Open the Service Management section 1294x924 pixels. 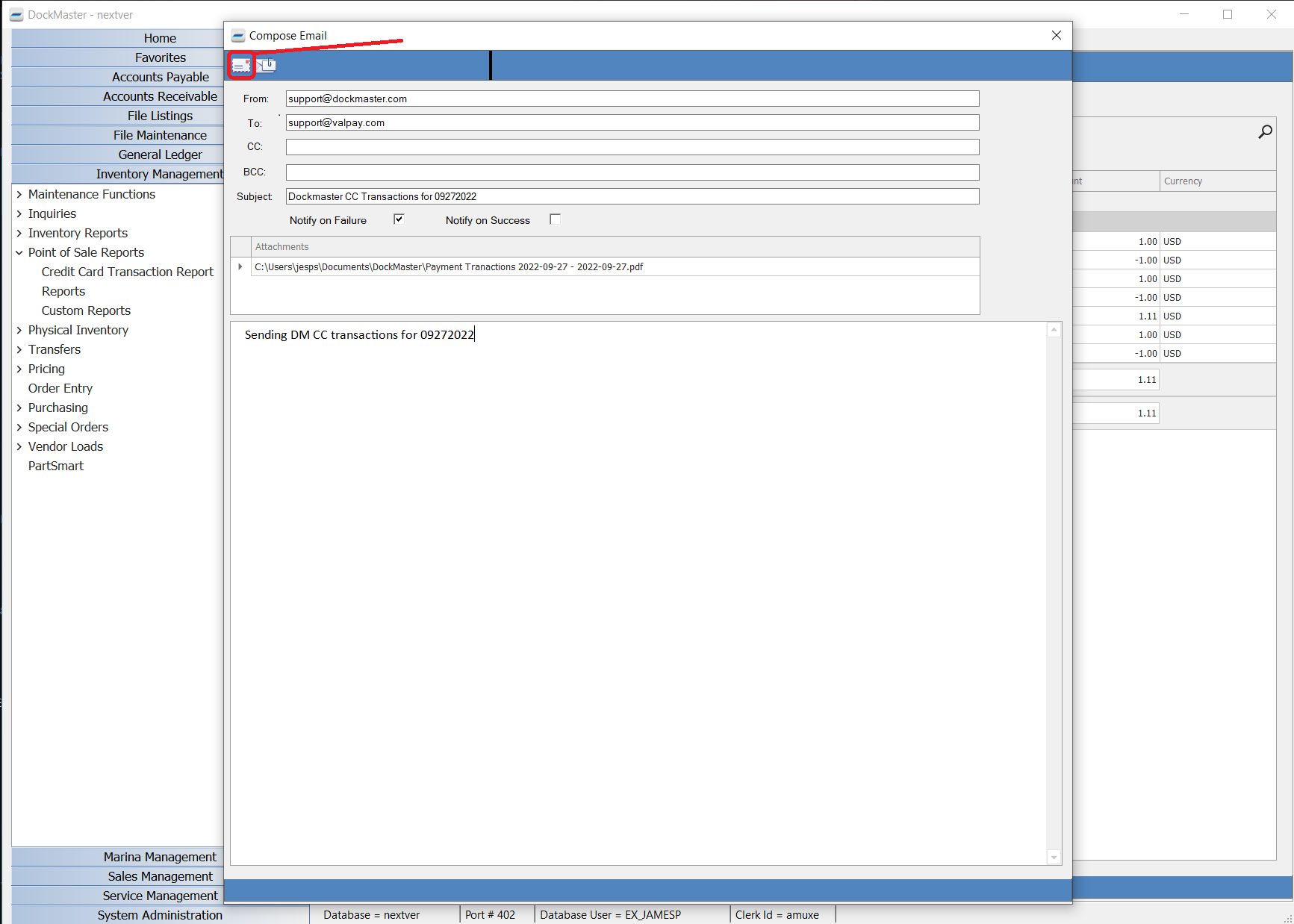(118, 896)
